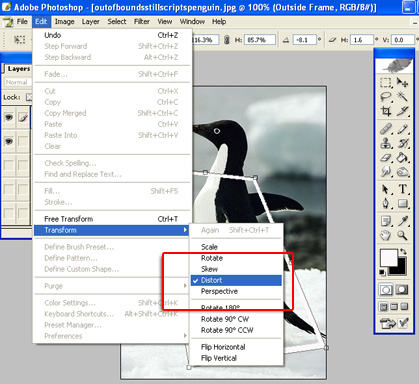Choose Distort in Transform submenu
The image size is (419, 384).
tap(236, 280)
